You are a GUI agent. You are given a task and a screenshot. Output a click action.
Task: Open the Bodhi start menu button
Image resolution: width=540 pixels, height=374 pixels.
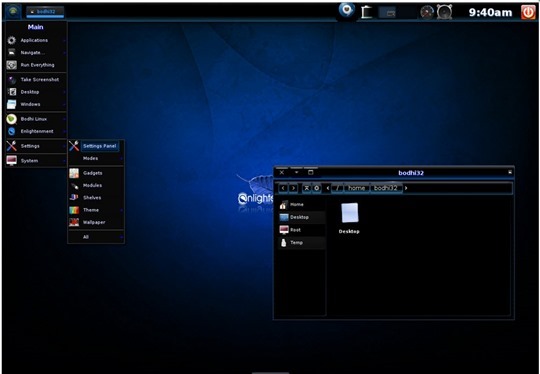(x=13, y=12)
